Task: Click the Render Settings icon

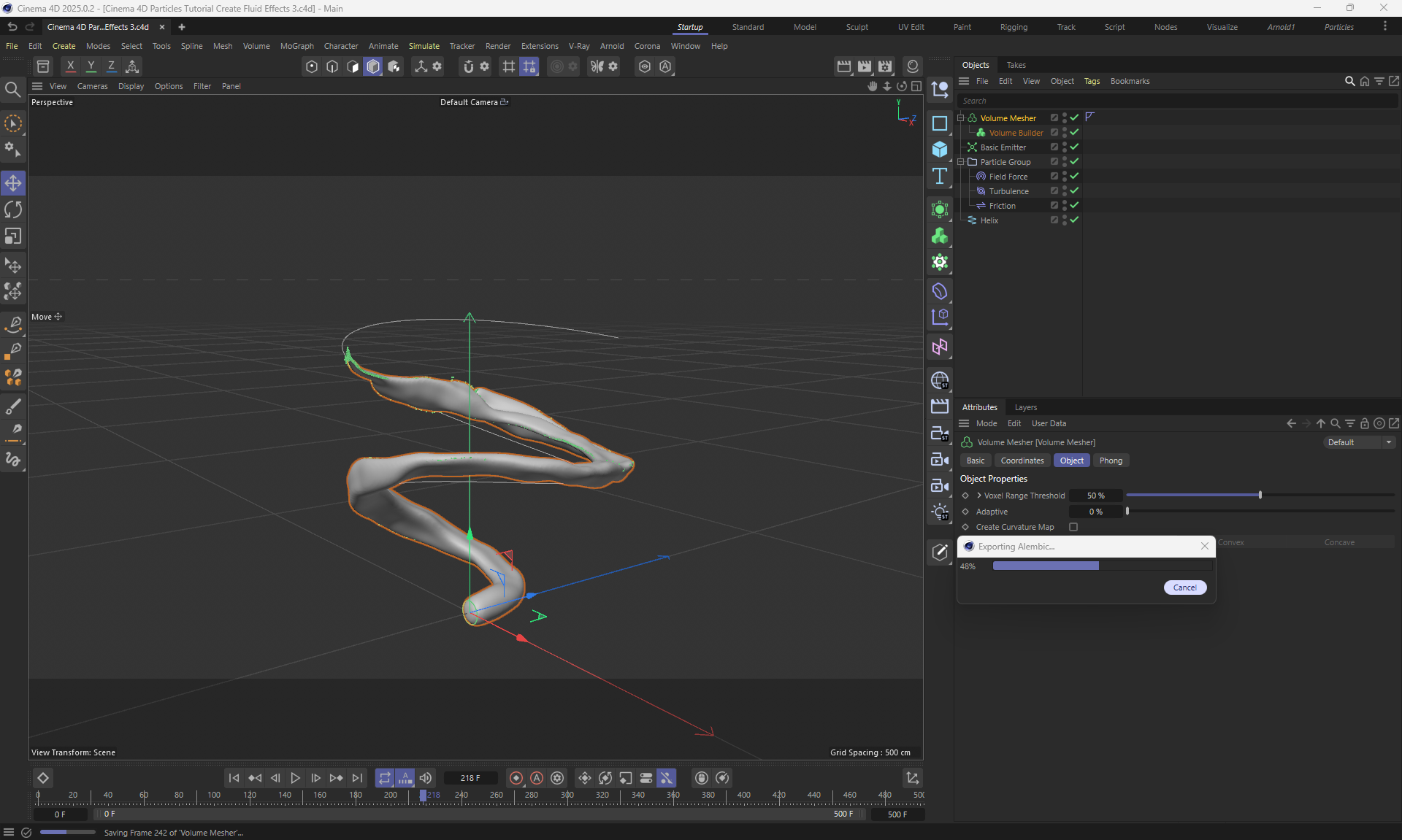Action: pos(885,66)
